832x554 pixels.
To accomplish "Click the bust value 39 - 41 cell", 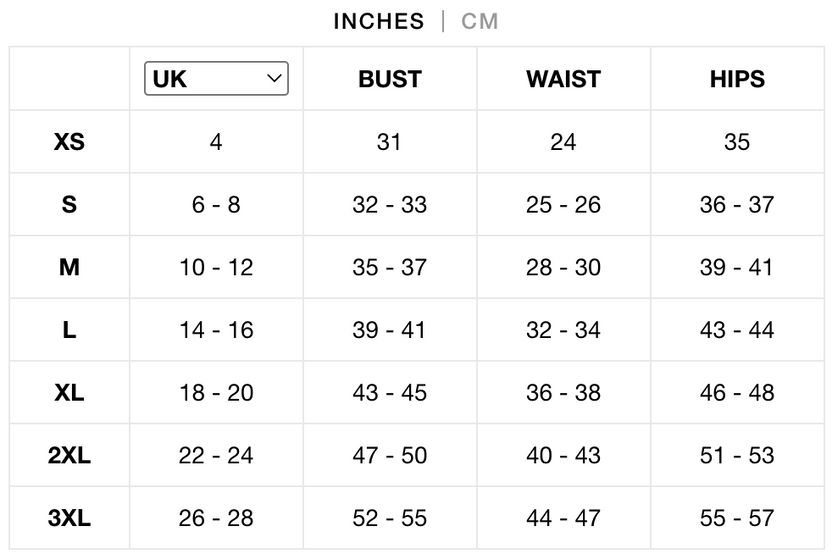I will click(x=389, y=330).
